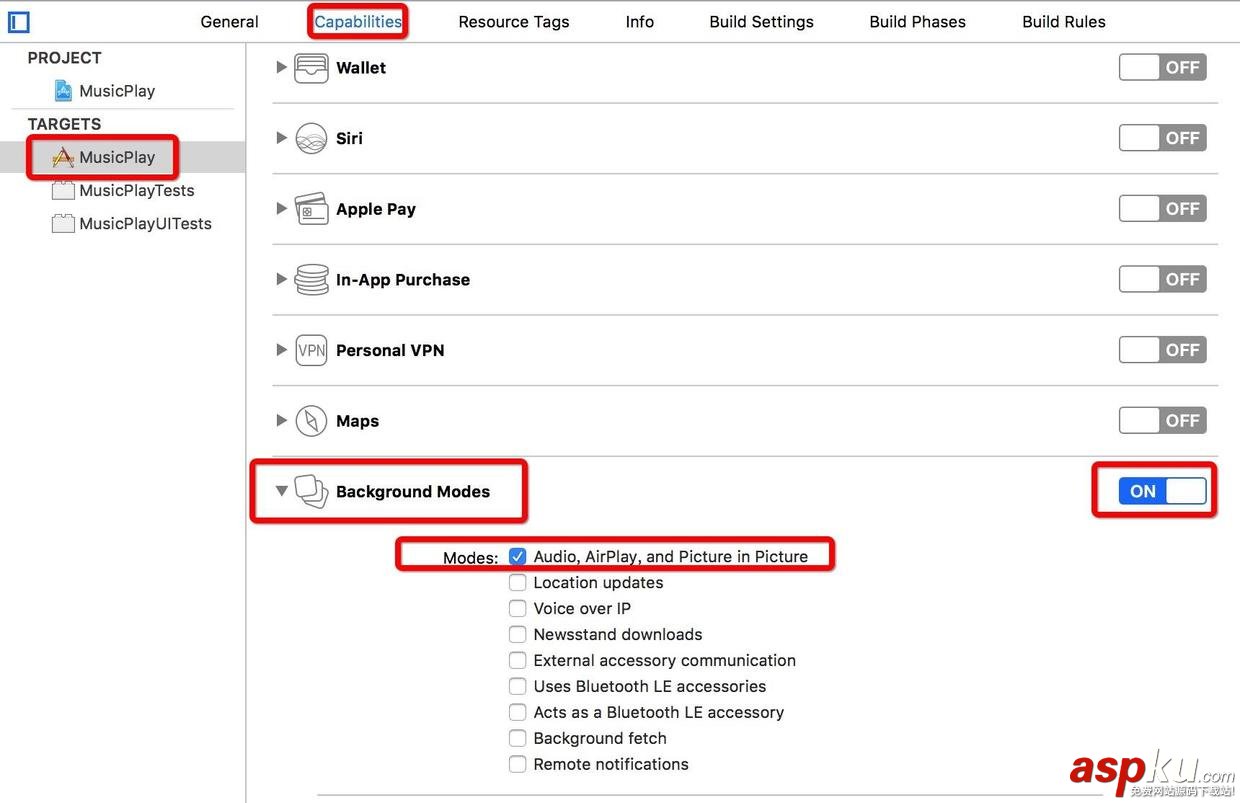Click the Apple Pay card icon
Viewport: 1240px width, 803px height.
(x=311, y=209)
